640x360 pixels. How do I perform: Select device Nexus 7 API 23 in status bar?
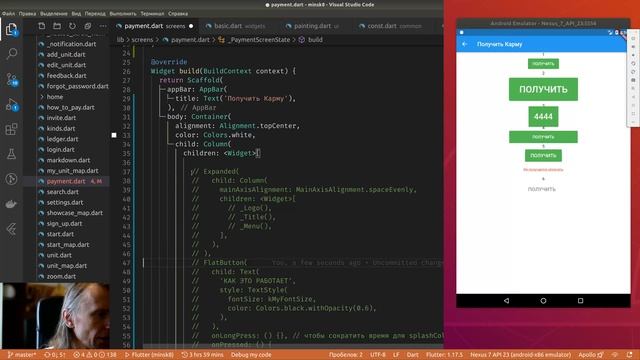(520, 355)
